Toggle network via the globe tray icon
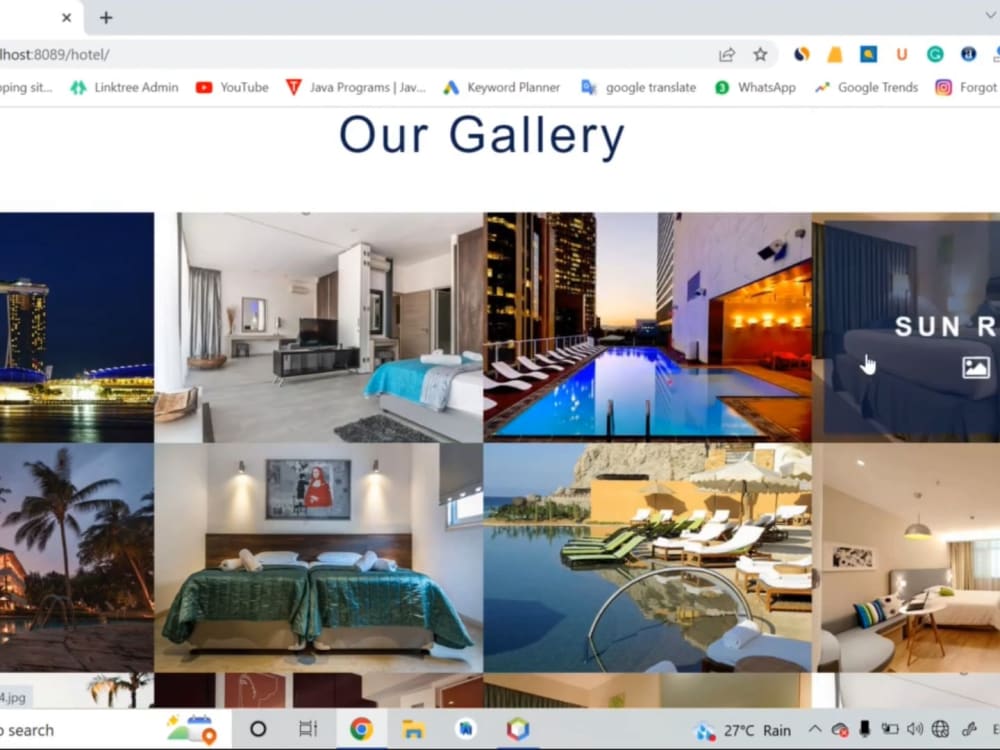Image resolution: width=1000 pixels, height=750 pixels. (x=940, y=730)
